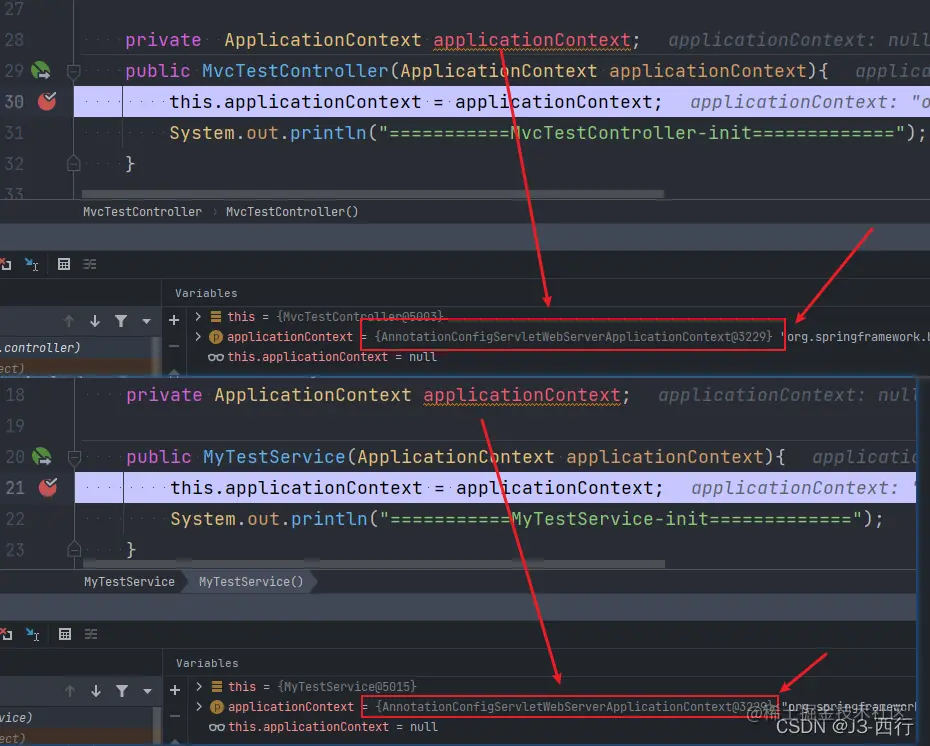This screenshot has height=746, width=930.
Task: Click the applicationContext field name on line 18
Action: point(522,395)
